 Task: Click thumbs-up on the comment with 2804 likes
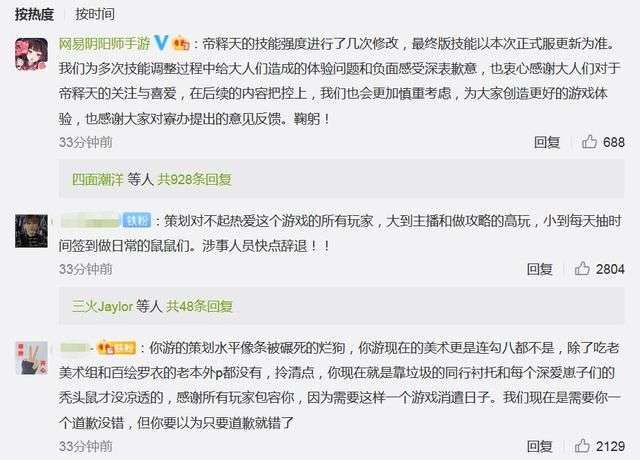pyautogui.click(x=582, y=269)
